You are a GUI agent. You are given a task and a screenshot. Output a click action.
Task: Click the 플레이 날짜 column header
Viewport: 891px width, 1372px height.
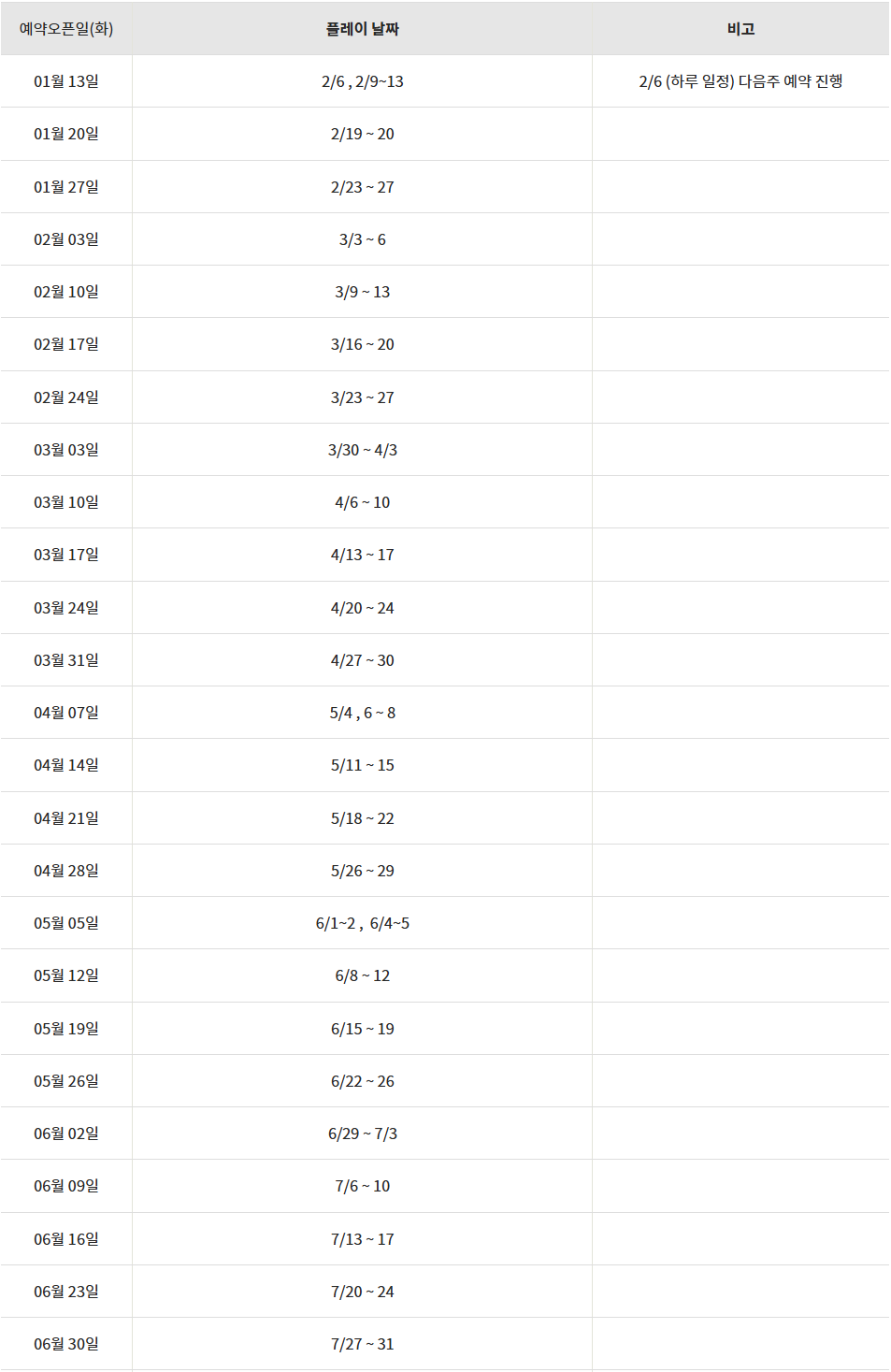pos(362,29)
